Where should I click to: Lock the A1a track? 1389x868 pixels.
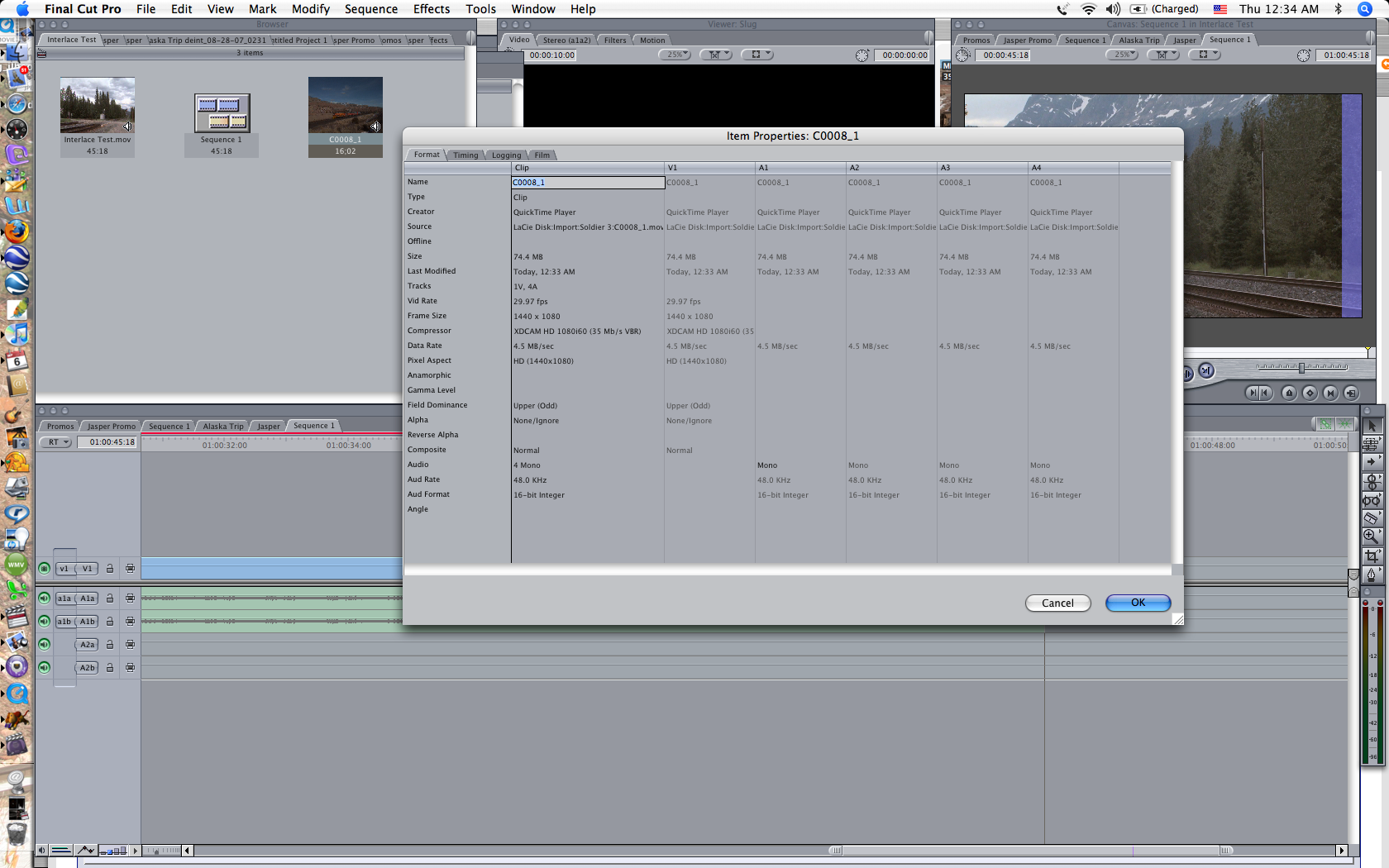(109, 598)
